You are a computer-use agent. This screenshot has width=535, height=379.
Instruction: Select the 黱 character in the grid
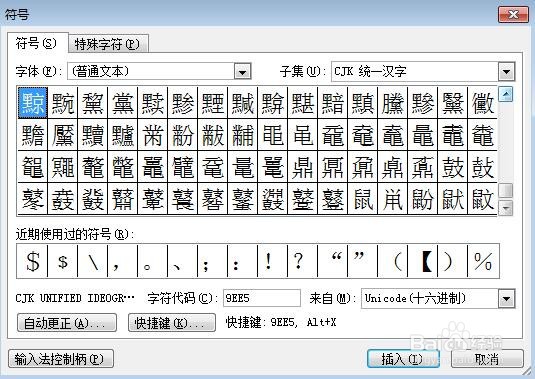click(393, 103)
